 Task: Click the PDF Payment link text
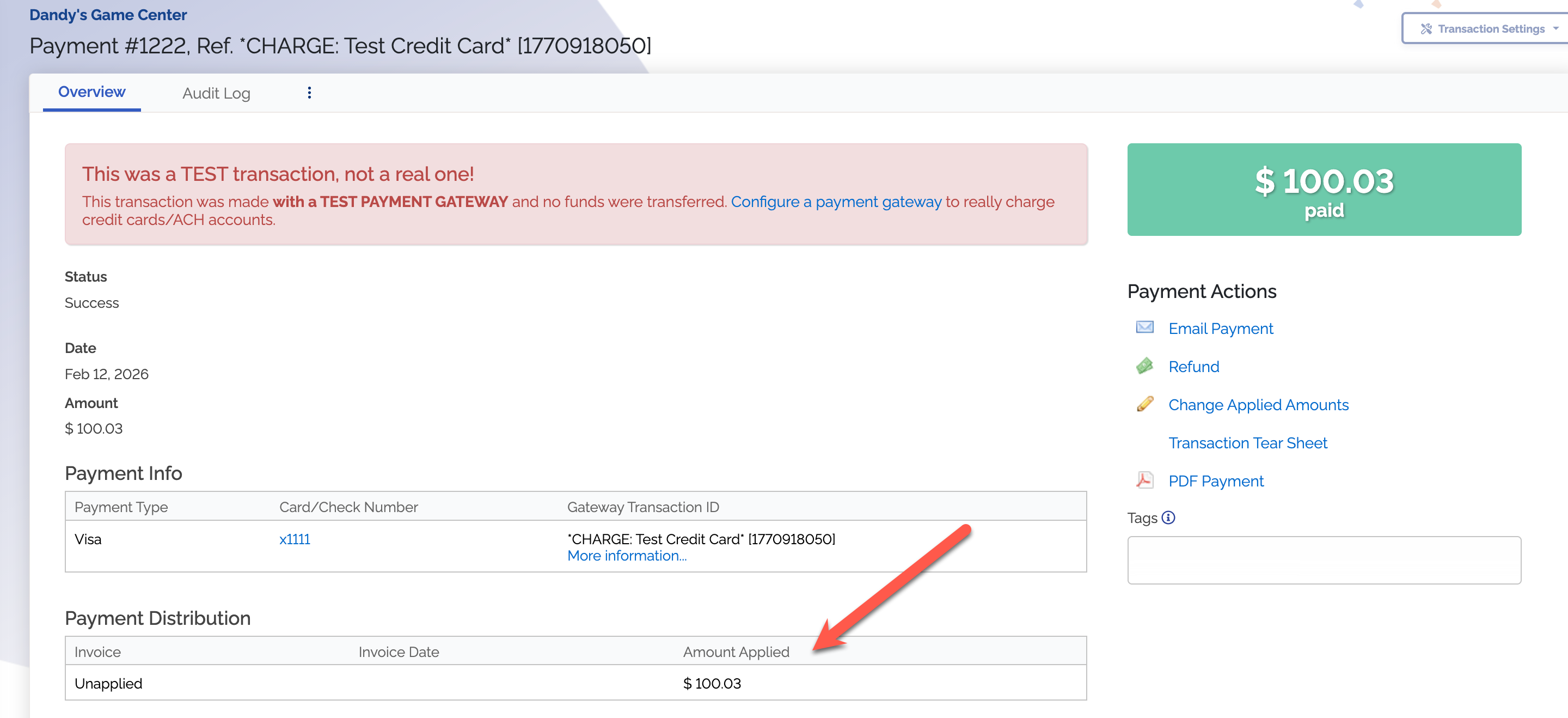(x=1216, y=481)
